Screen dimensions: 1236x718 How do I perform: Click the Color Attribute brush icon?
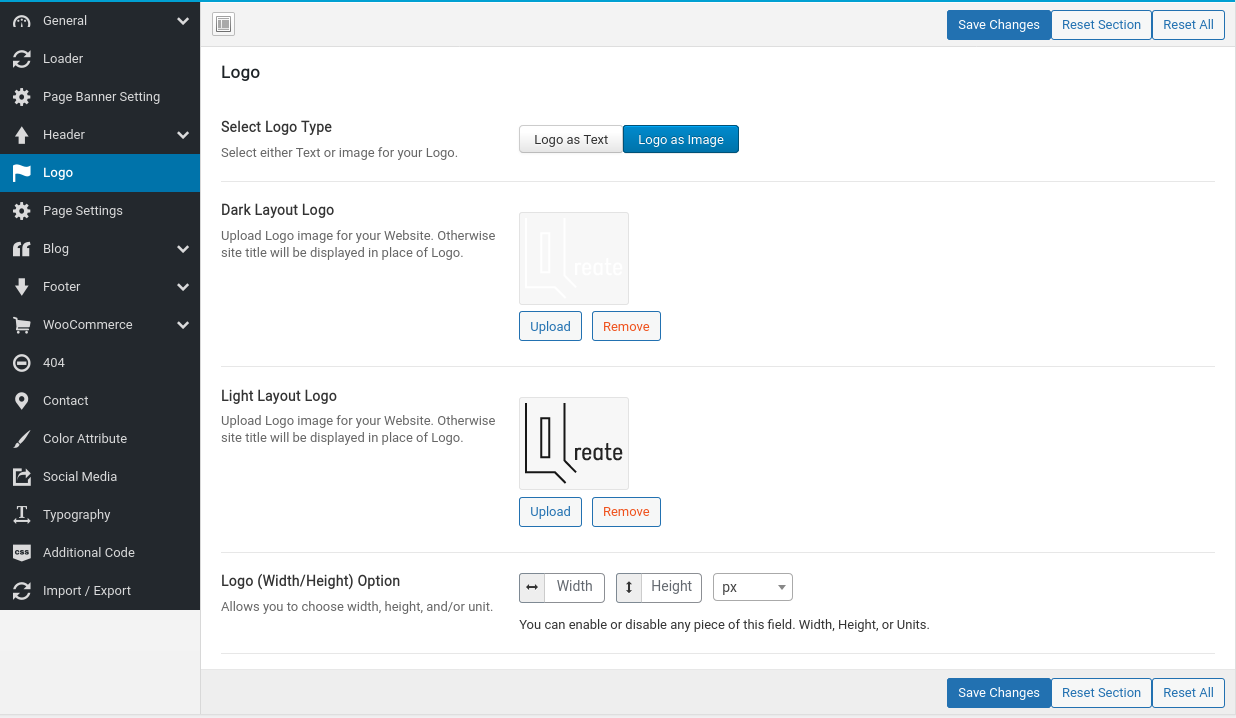click(21, 439)
